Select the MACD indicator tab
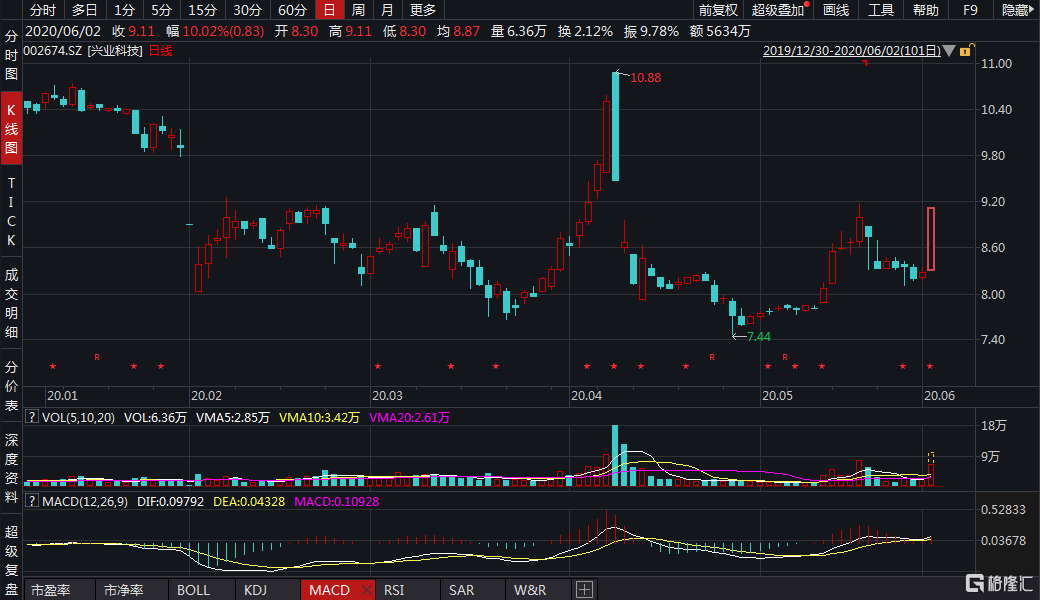The image size is (1040, 600). point(330,590)
